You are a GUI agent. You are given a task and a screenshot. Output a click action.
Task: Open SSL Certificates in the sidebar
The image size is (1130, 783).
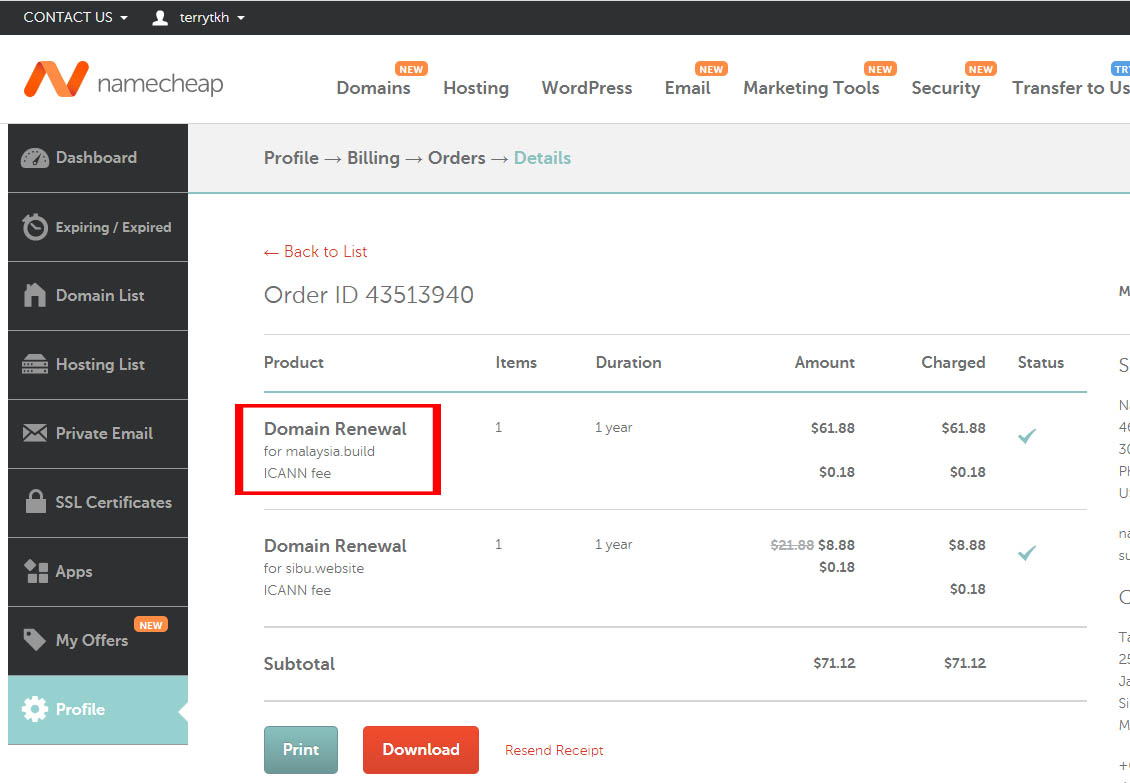pos(98,503)
